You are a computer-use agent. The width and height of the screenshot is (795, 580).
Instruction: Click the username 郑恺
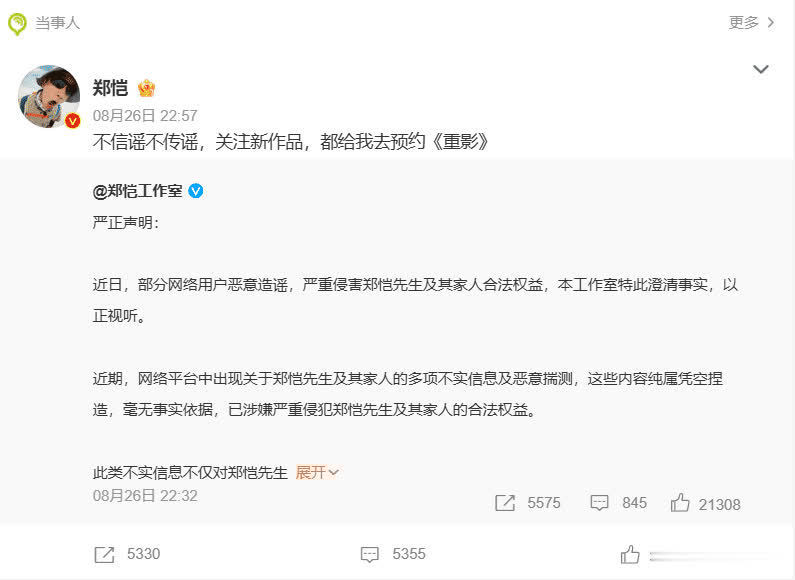click(110, 88)
